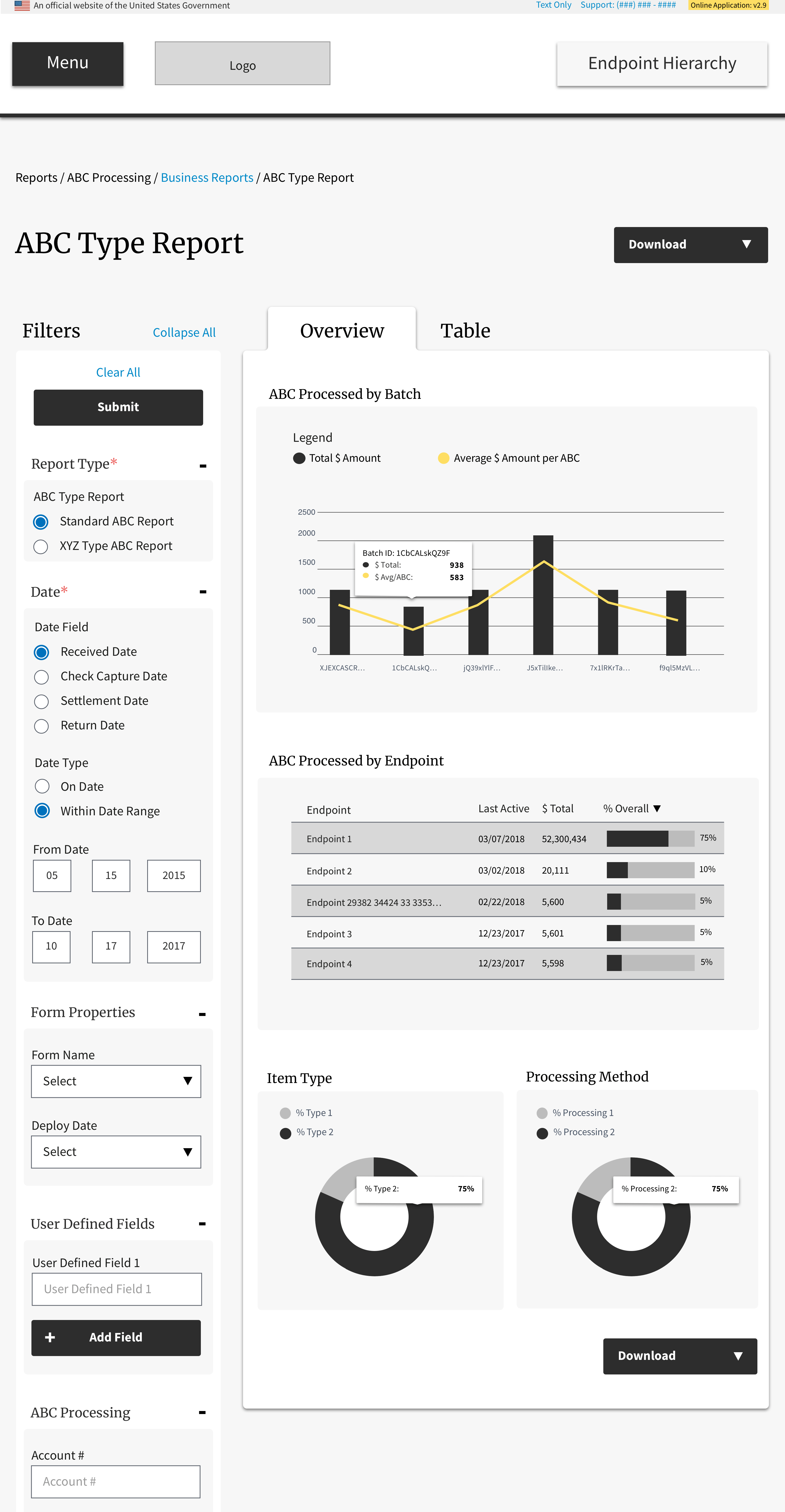Choose Check Capture Date radio option
The height and width of the screenshot is (1512, 785).
pyautogui.click(x=41, y=677)
